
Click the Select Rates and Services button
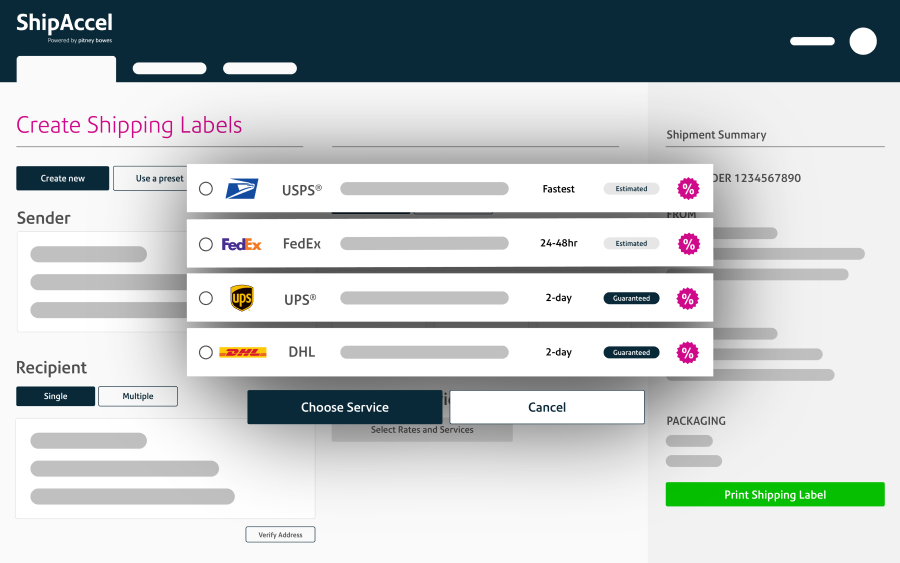click(422, 432)
